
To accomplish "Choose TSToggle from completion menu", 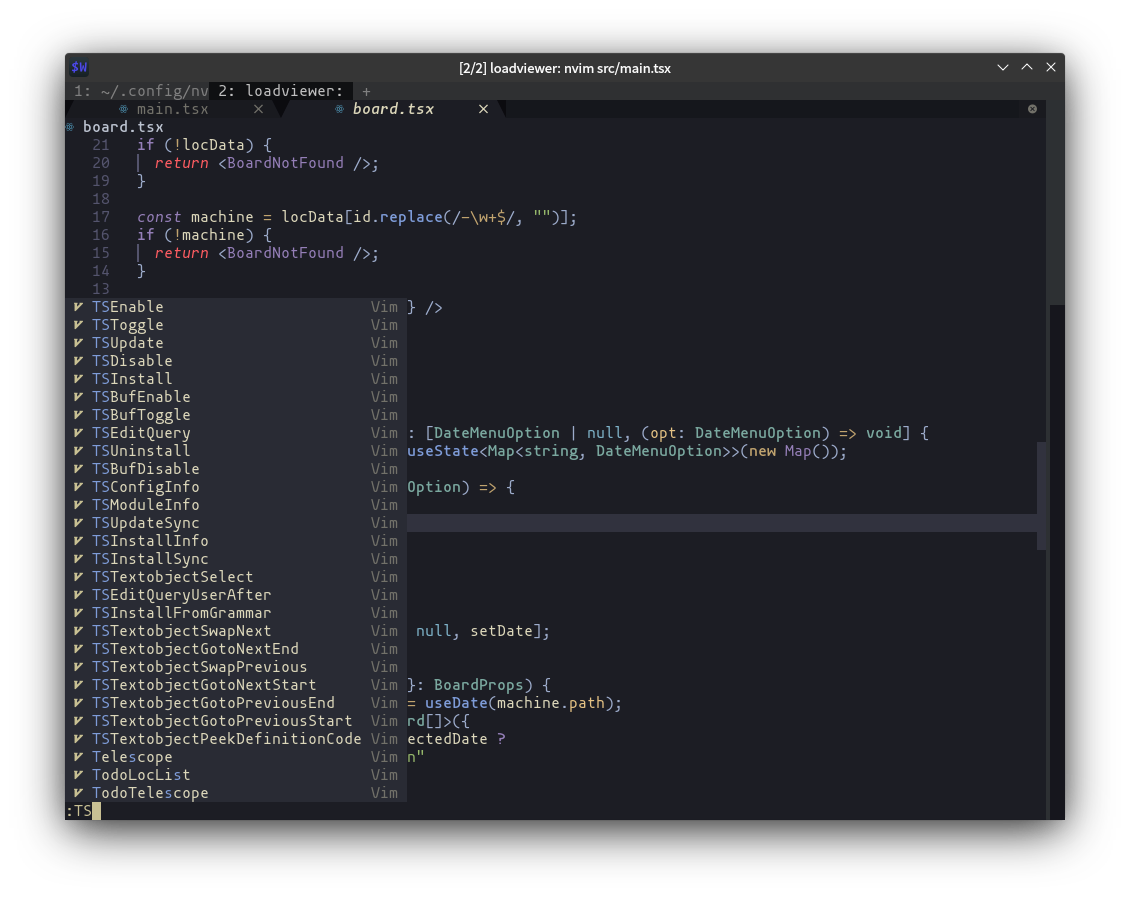I will click(x=236, y=325).
